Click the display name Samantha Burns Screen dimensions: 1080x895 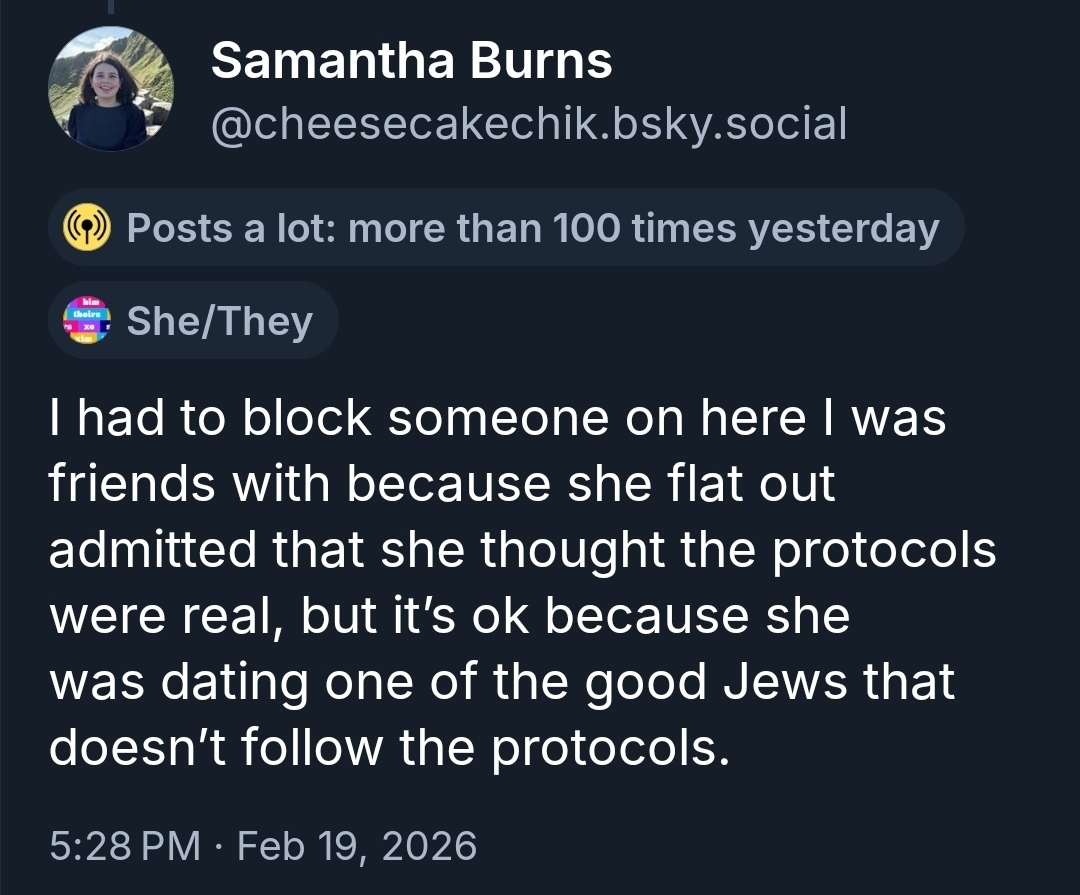(411, 62)
